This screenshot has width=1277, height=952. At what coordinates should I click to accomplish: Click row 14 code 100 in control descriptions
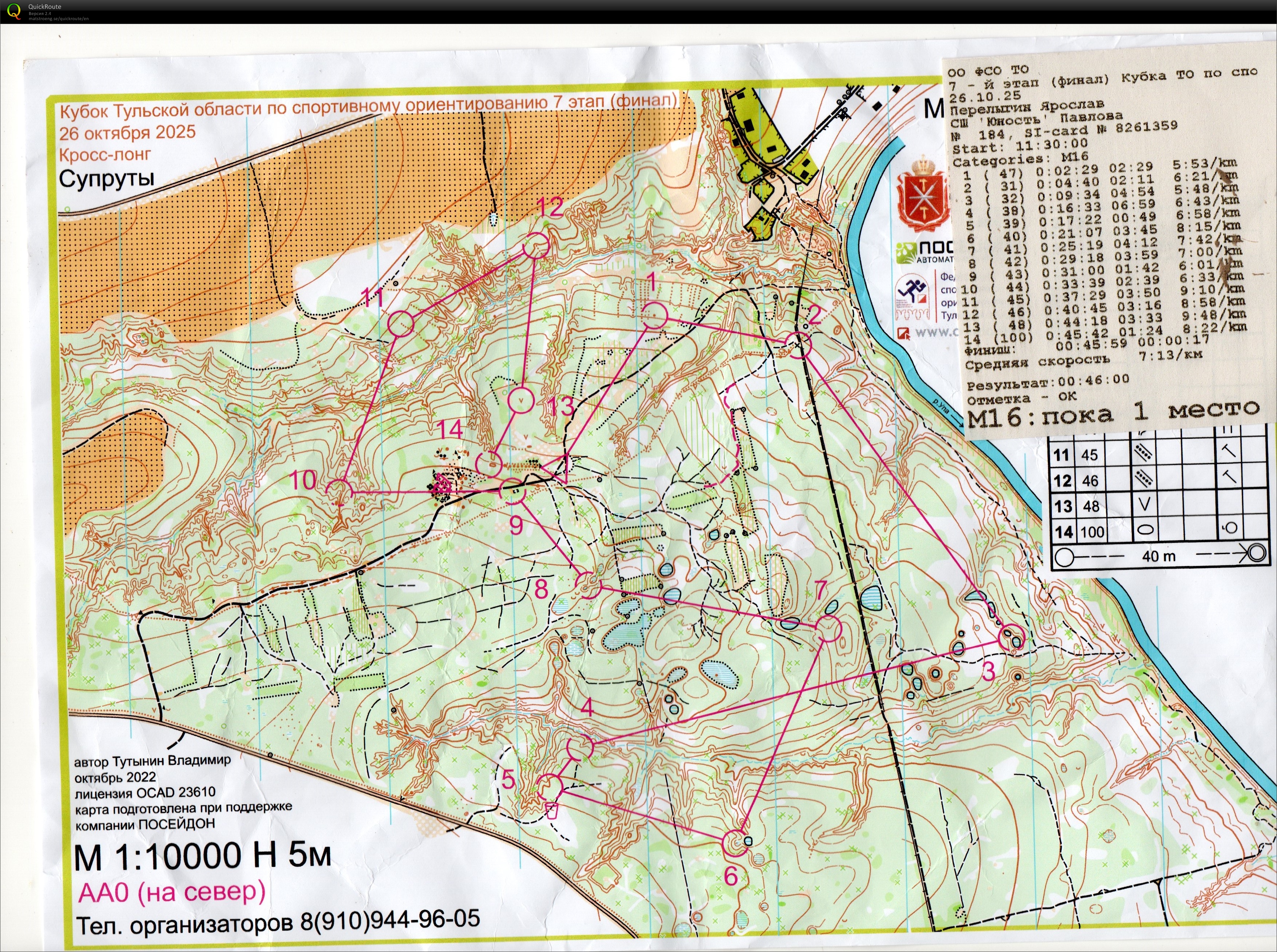coord(1092,531)
